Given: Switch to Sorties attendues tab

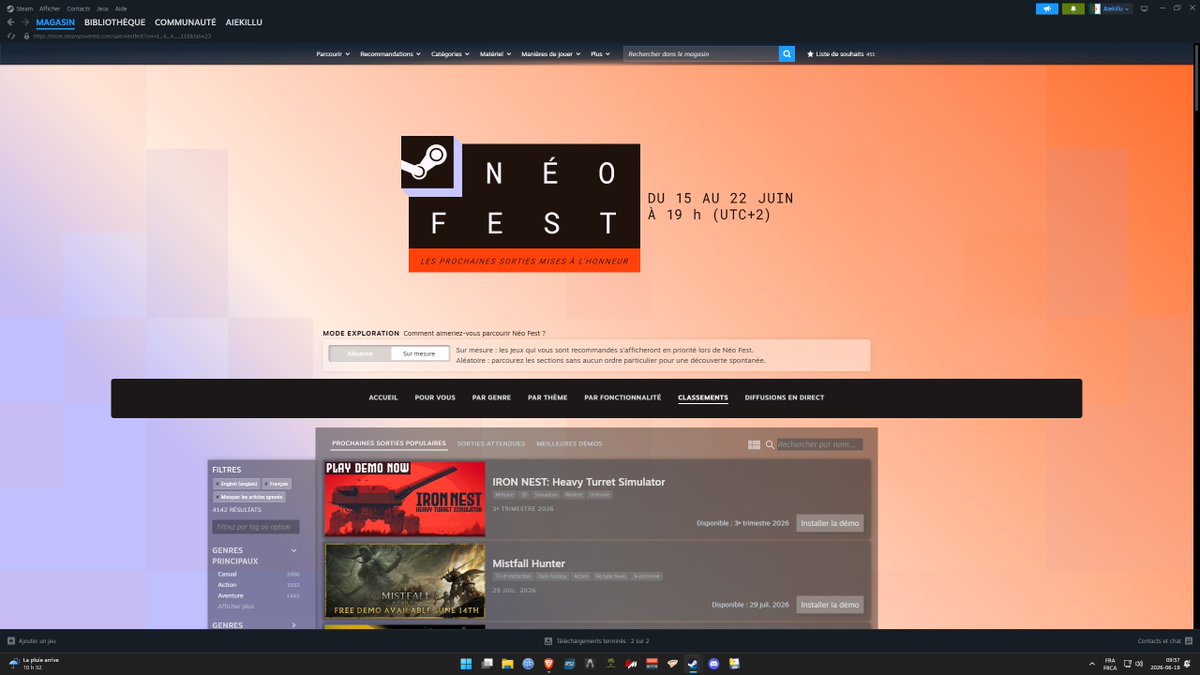Looking at the screenshot, I should click(491, 444).
